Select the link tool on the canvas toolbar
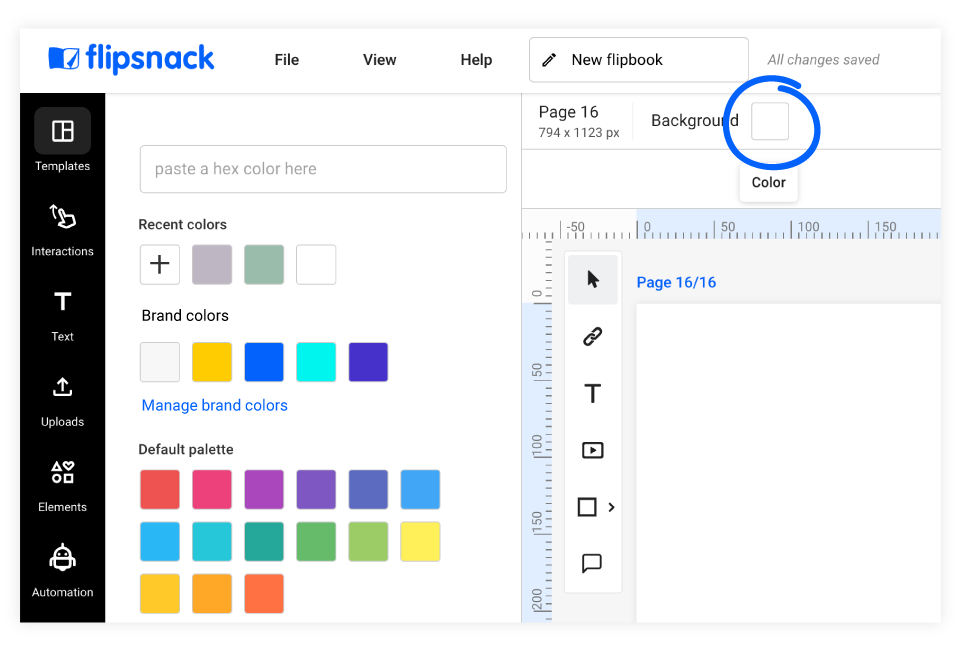960x650 pixels. coord(593,337)
